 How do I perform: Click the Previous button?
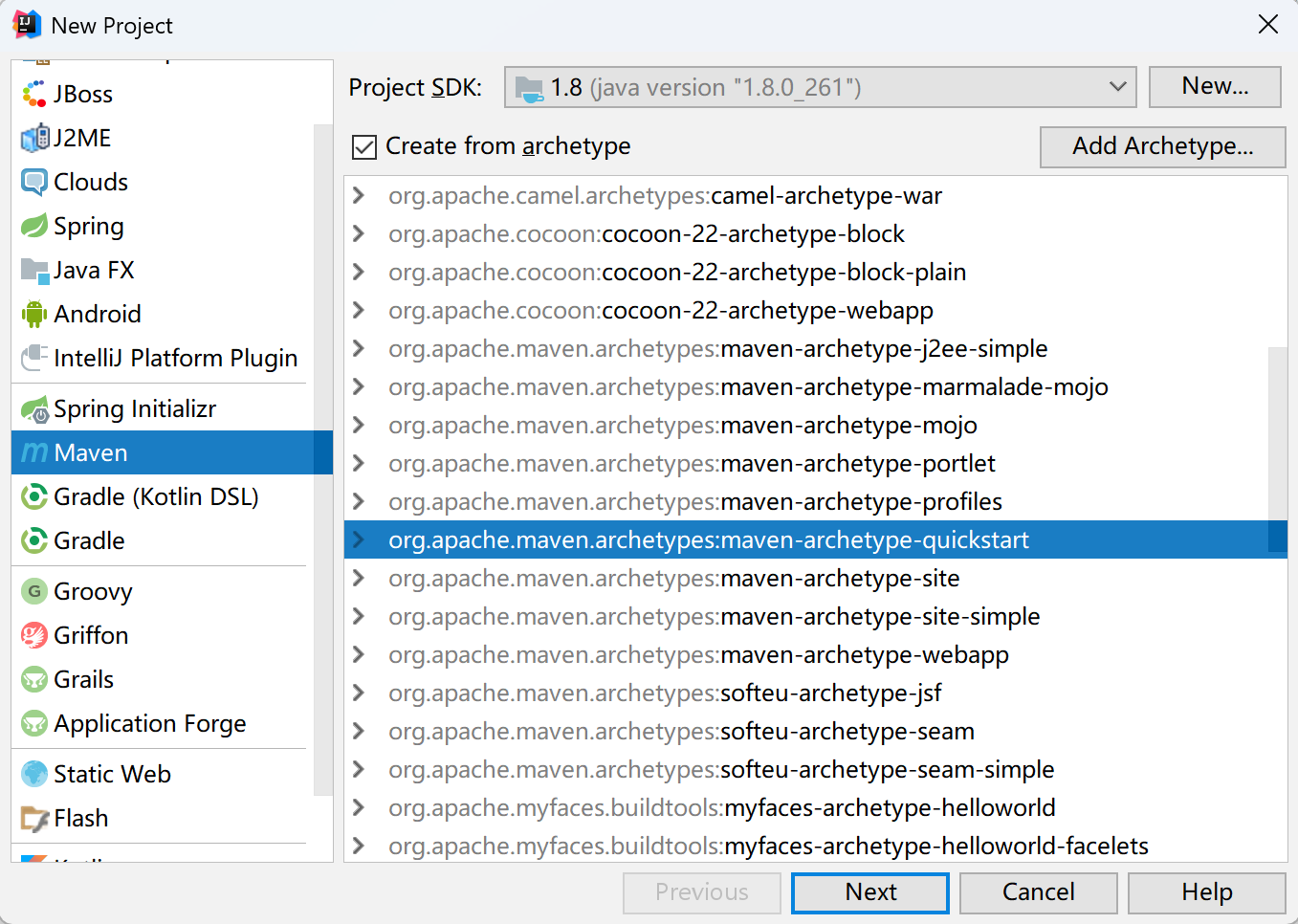coord(702,892)
